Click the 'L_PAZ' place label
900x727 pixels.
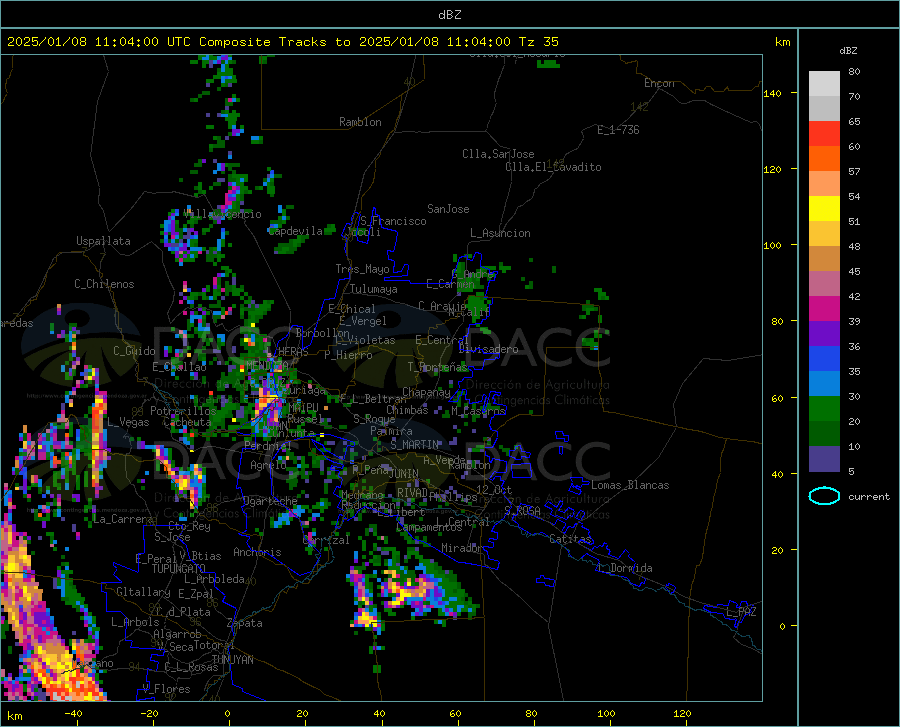pos(741,612)
